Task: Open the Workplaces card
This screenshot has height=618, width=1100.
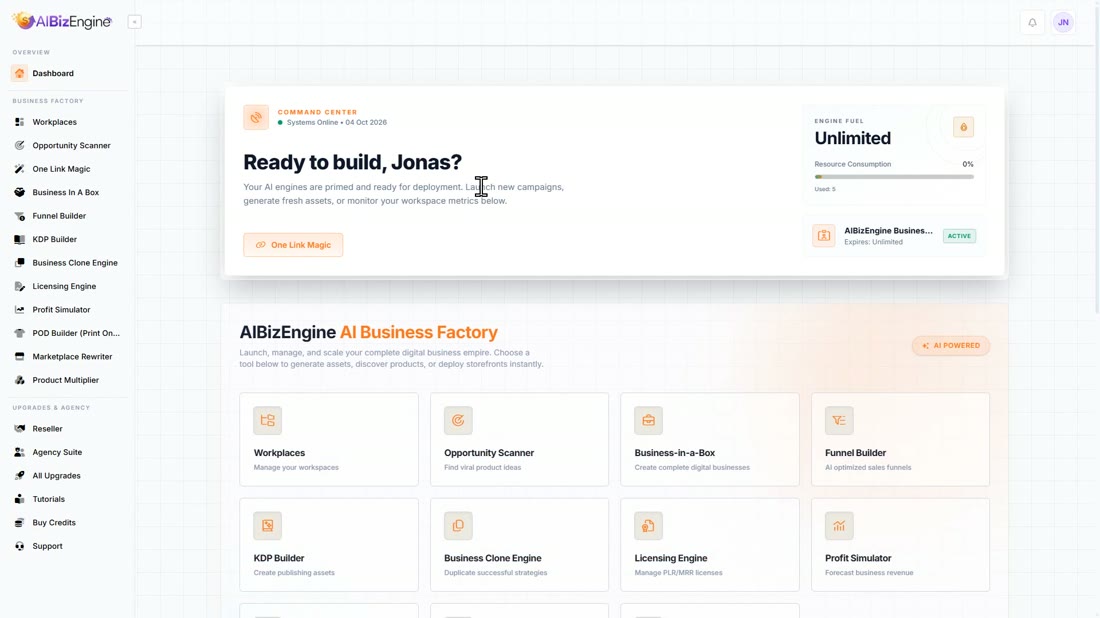Action: click(x=328, y=439)
